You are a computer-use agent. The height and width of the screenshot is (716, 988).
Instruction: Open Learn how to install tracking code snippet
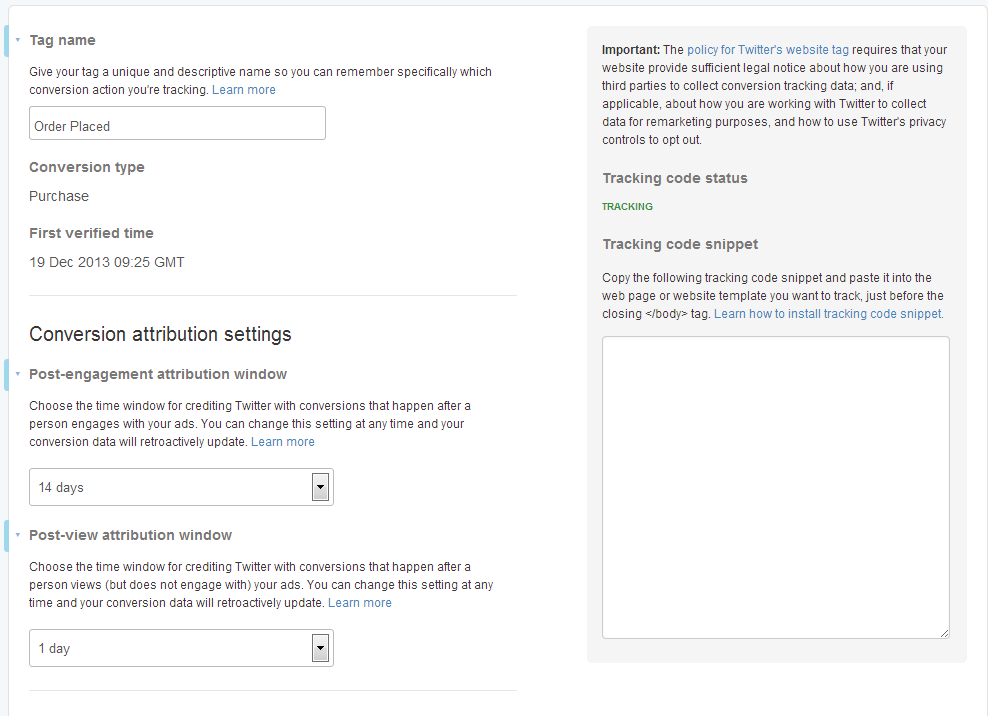coord(829,314)
